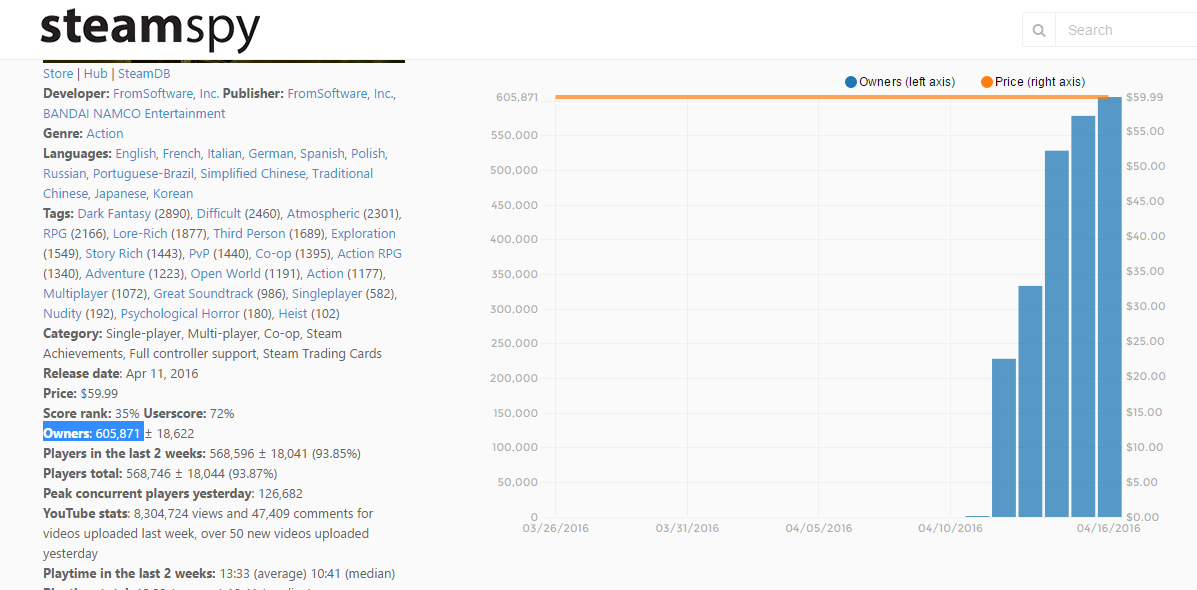Open the Action genre link
The image size is (1197, 590).
pyautogui.click(x=105, y=134)
